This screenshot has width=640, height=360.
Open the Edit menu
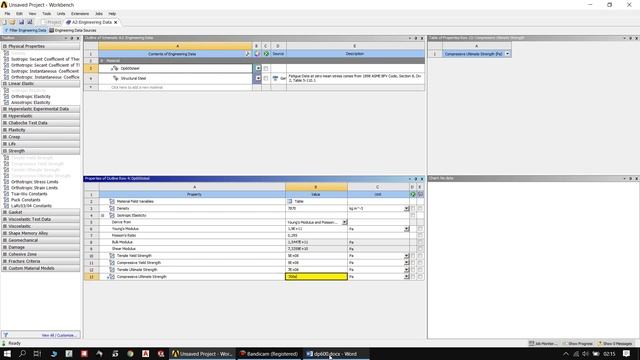pyautogui.click(x=19, y=13)
